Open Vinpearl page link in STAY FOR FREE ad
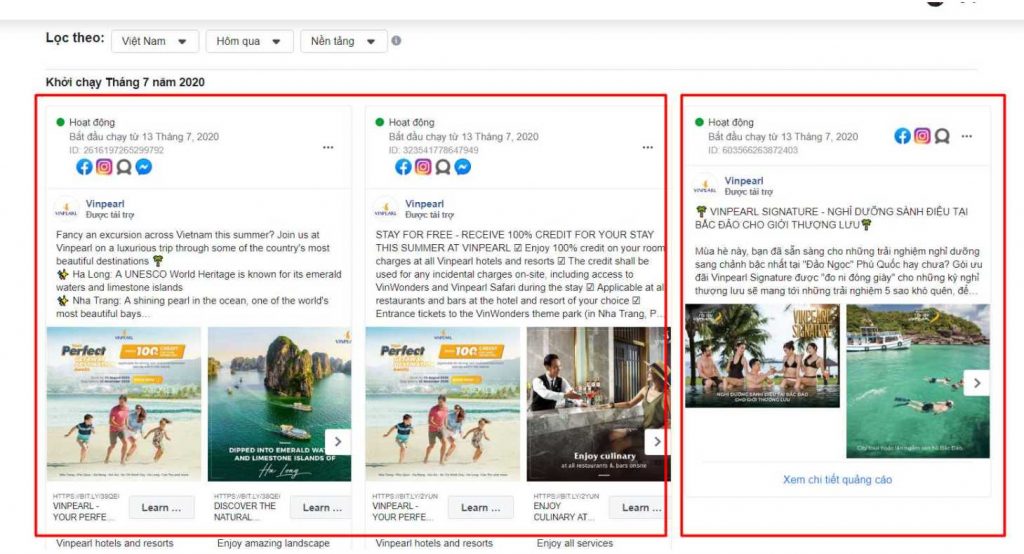This screenshot has width=1024, height=554. (424, 204)
